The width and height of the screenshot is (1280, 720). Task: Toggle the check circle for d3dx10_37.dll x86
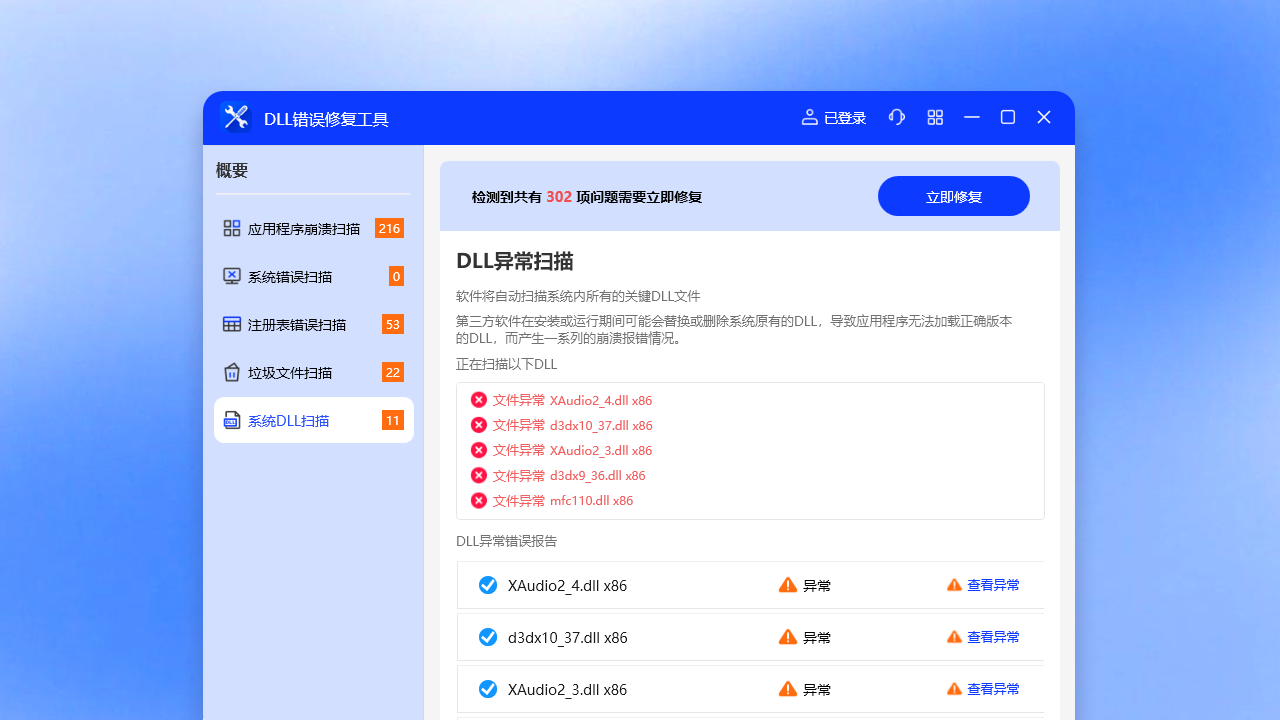(488, 637)
